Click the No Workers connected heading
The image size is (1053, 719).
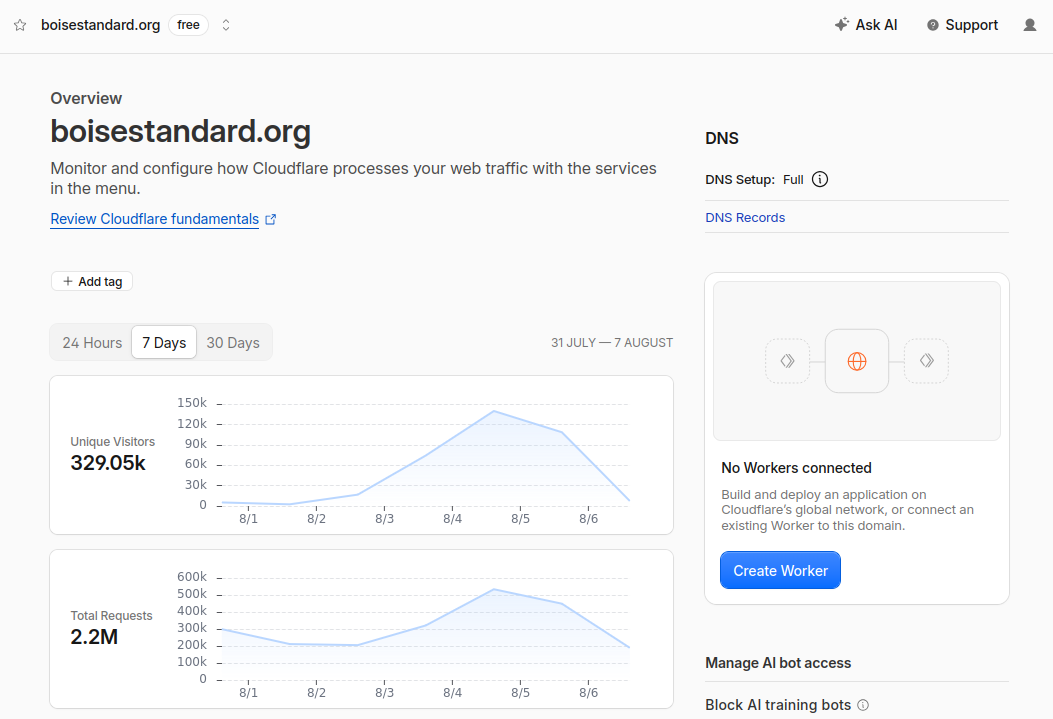coord(796,468)
